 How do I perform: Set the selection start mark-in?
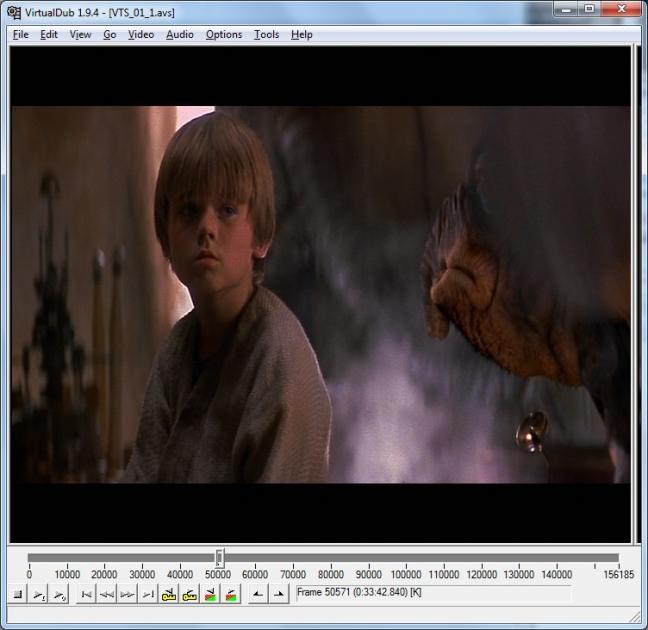(x=258, y=594)
